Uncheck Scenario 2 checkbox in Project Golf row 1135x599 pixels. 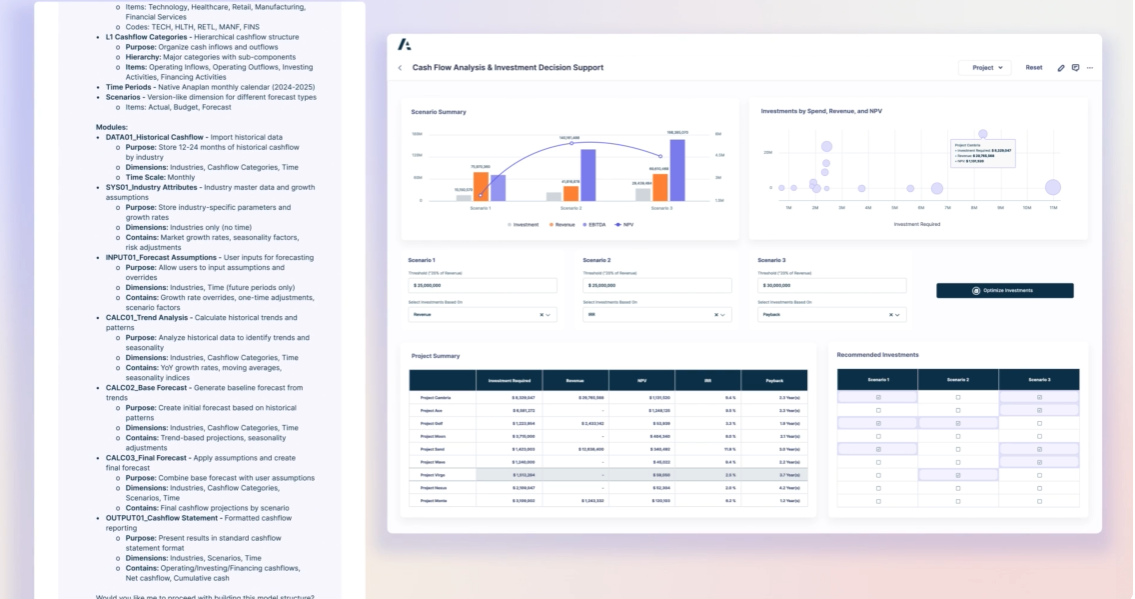[958, 423]
